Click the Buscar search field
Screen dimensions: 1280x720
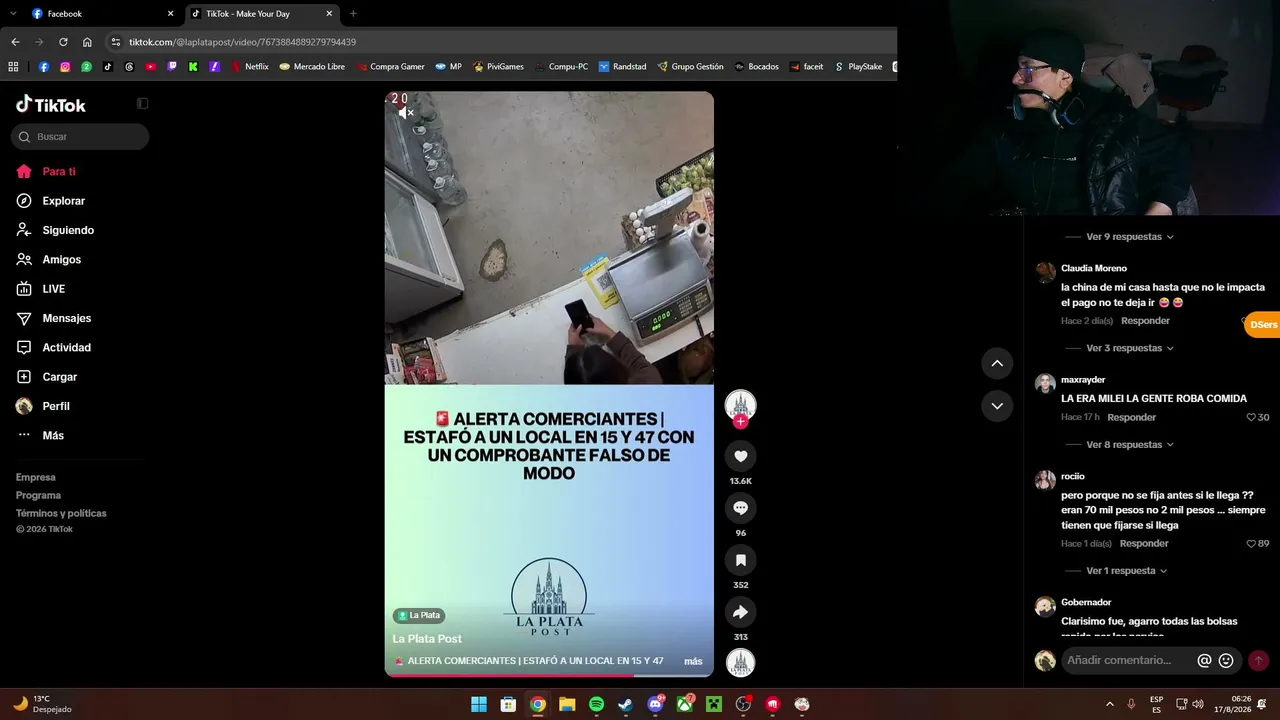[80, 136]
